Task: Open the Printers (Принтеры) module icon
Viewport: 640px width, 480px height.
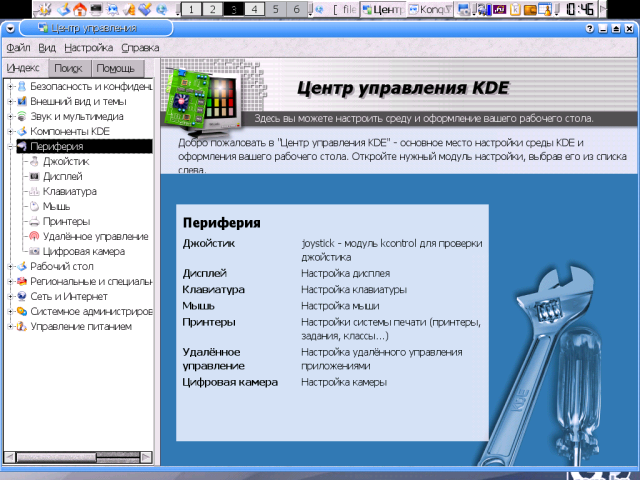Action: tap(34, 221)
